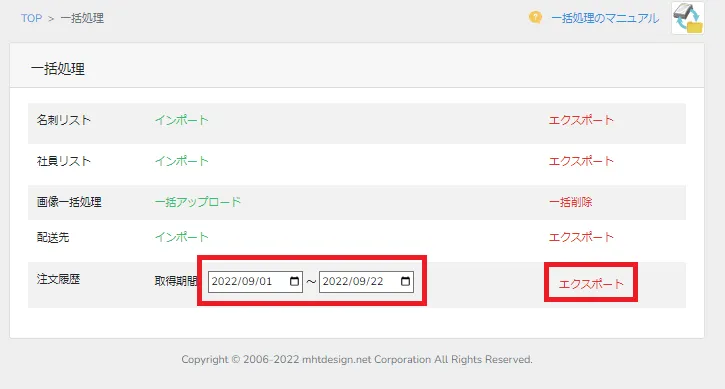The image size is (725, 389).
Task: Click the 取得期間 label
Action: 176,281
